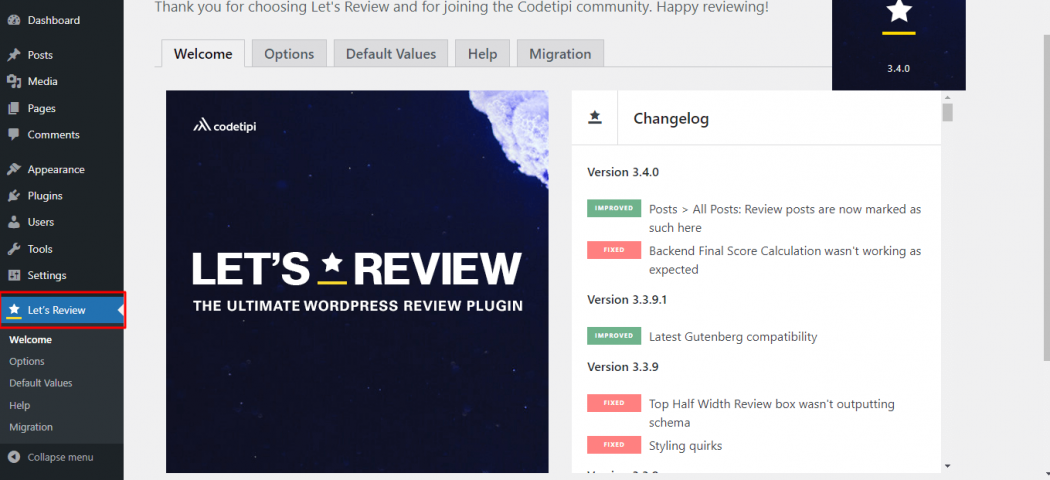This screenshot has height=480, width=1050.
Task: Open the Migration submenu link
Action: point(31,427)
